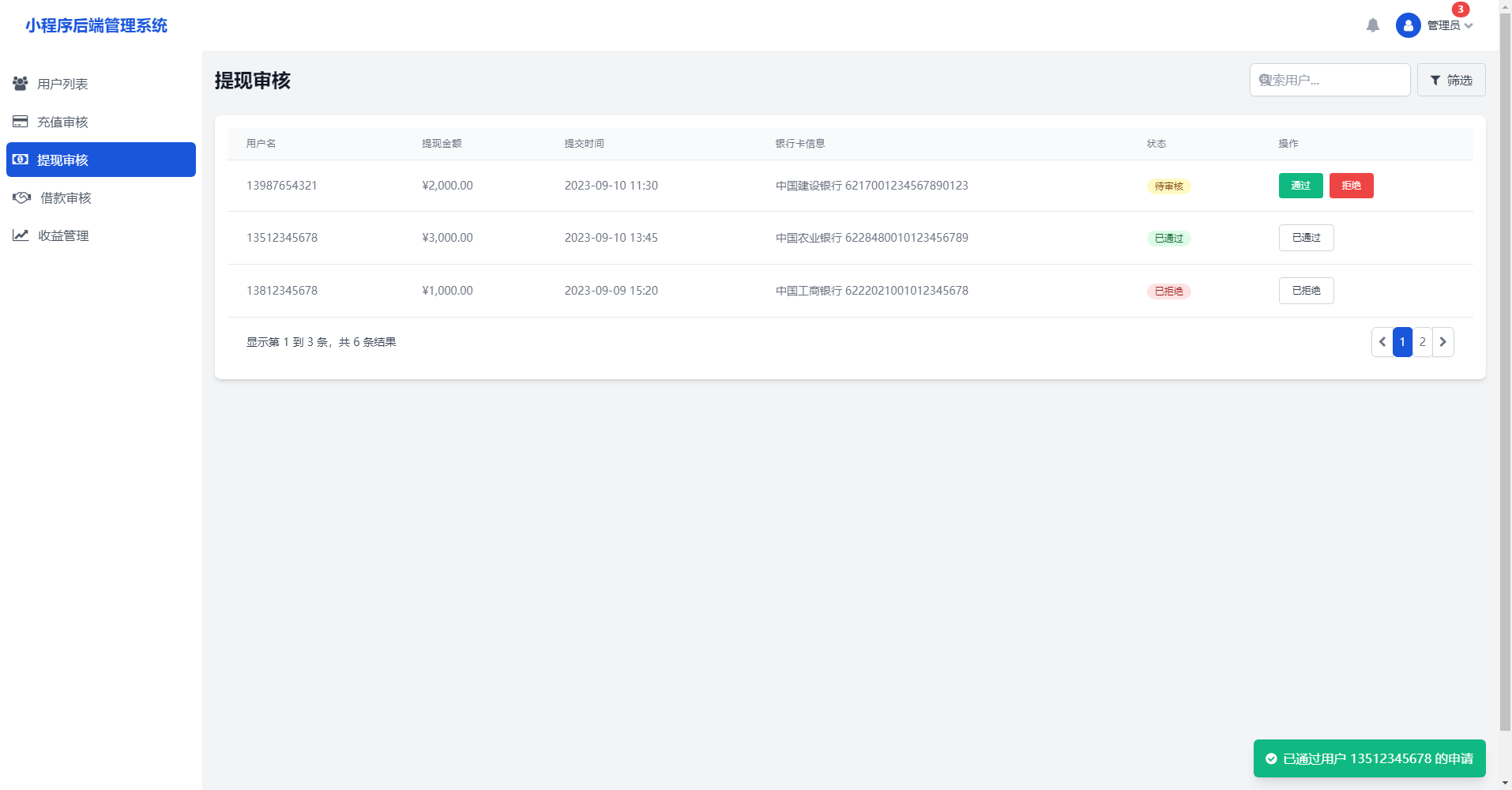The image size is (1512, 790).
Task: Click the funnel icon on 筛选 button
Action: [1435, 81]
